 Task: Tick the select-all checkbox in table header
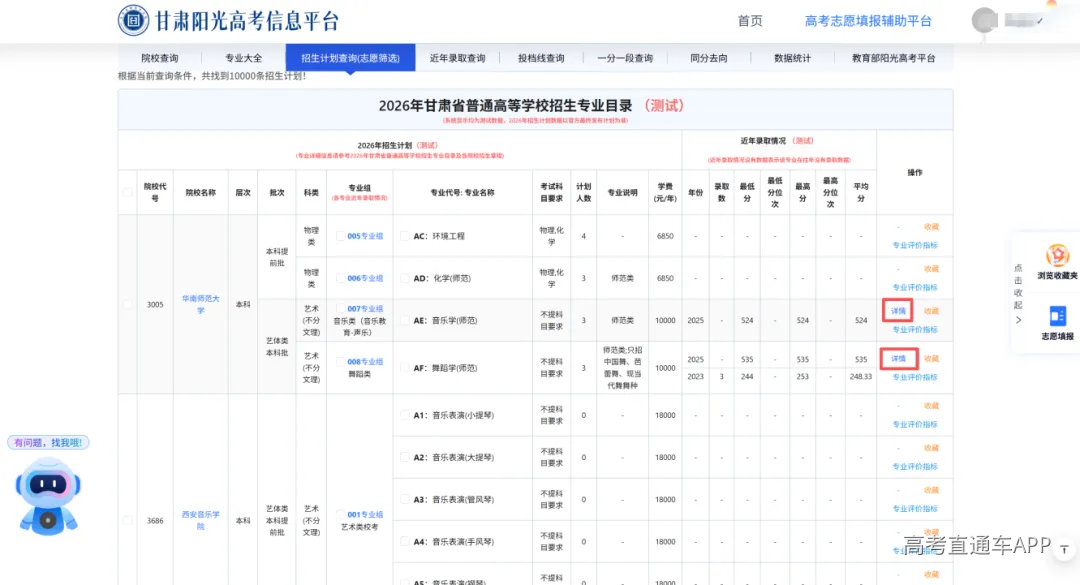tap(127, 192)
